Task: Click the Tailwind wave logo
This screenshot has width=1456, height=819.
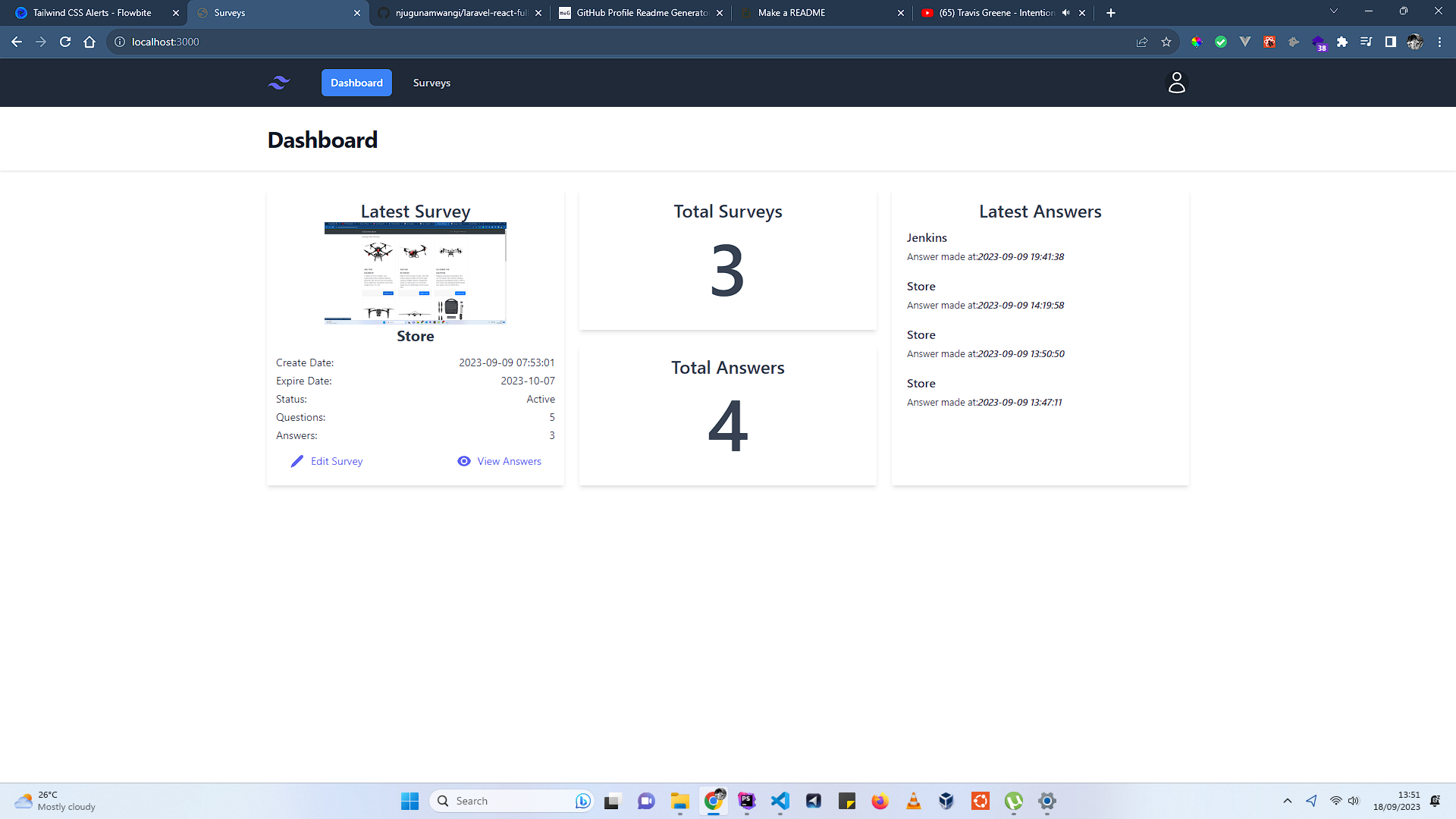Action: pos(279,83)
